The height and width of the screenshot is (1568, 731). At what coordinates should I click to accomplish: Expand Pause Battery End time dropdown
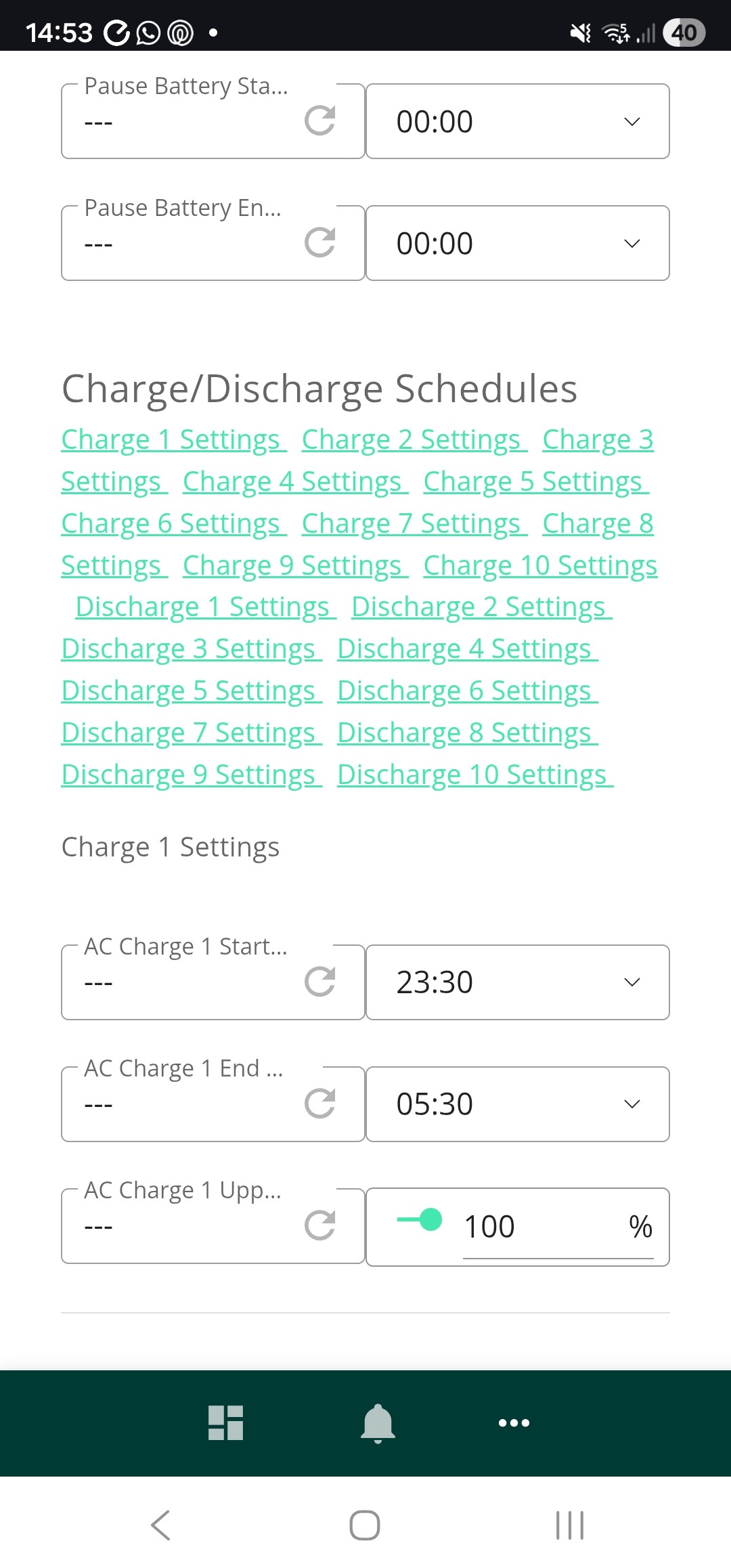[518, 243]
